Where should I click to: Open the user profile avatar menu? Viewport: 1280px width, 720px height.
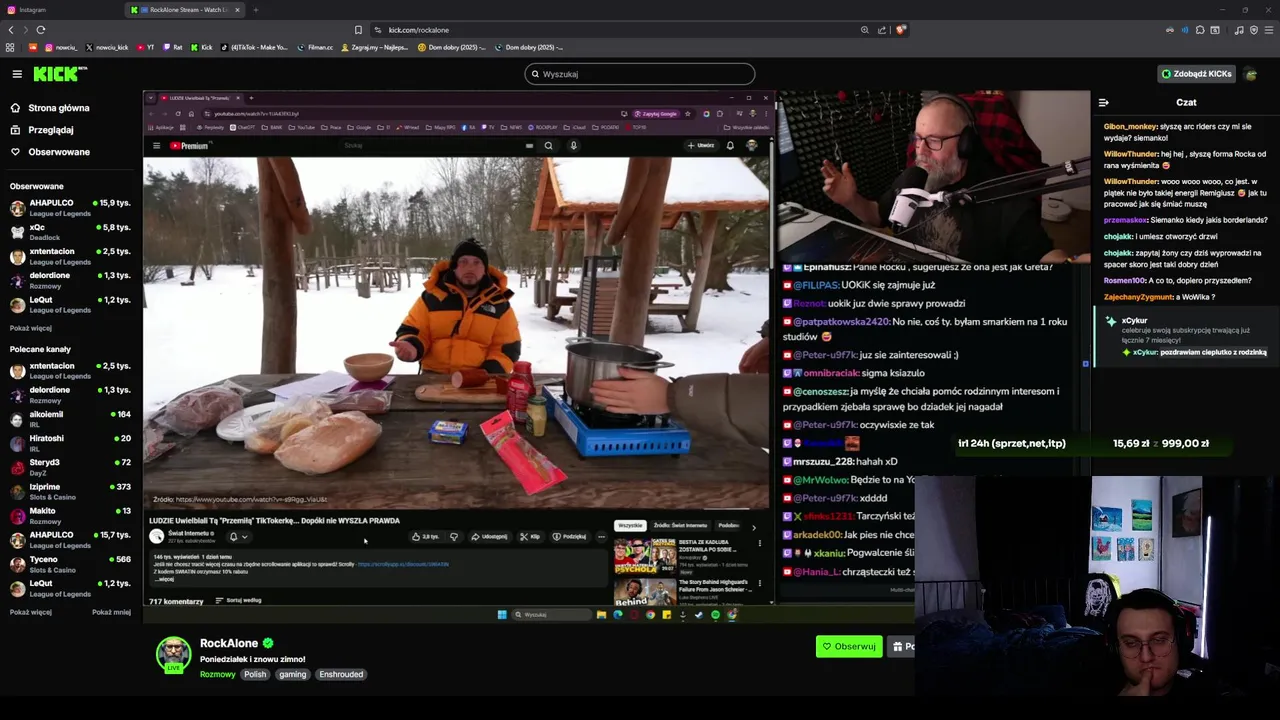tap(1251, 74)
